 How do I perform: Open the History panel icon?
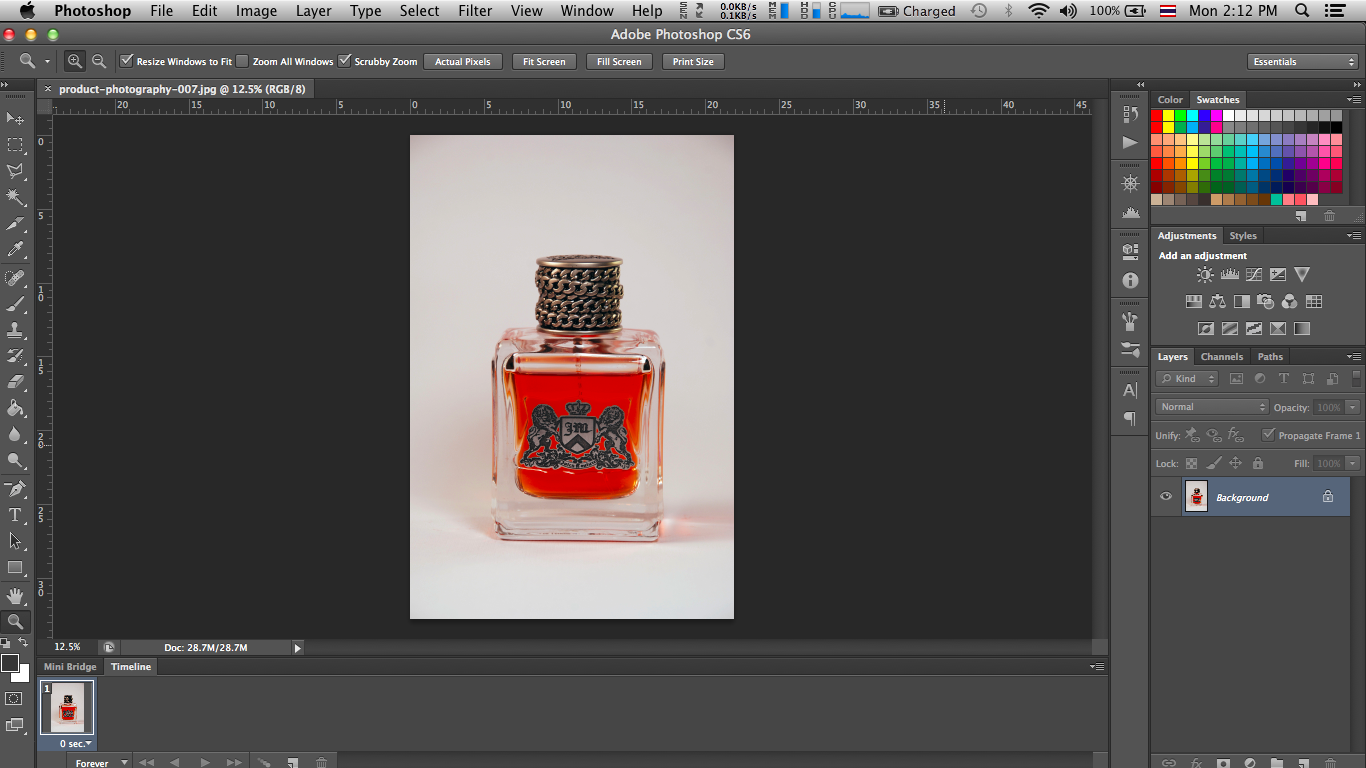click(1131, 115)
